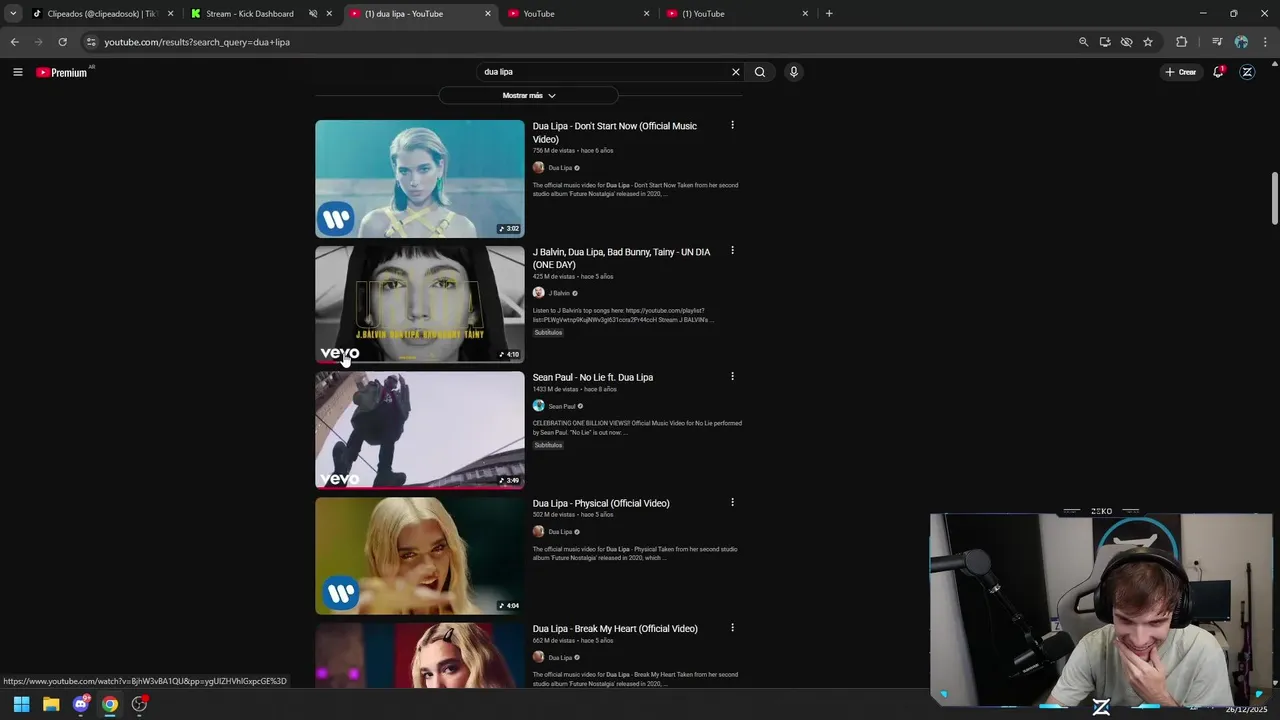
Task: Open options menu for Physical video
Action: 732,502
